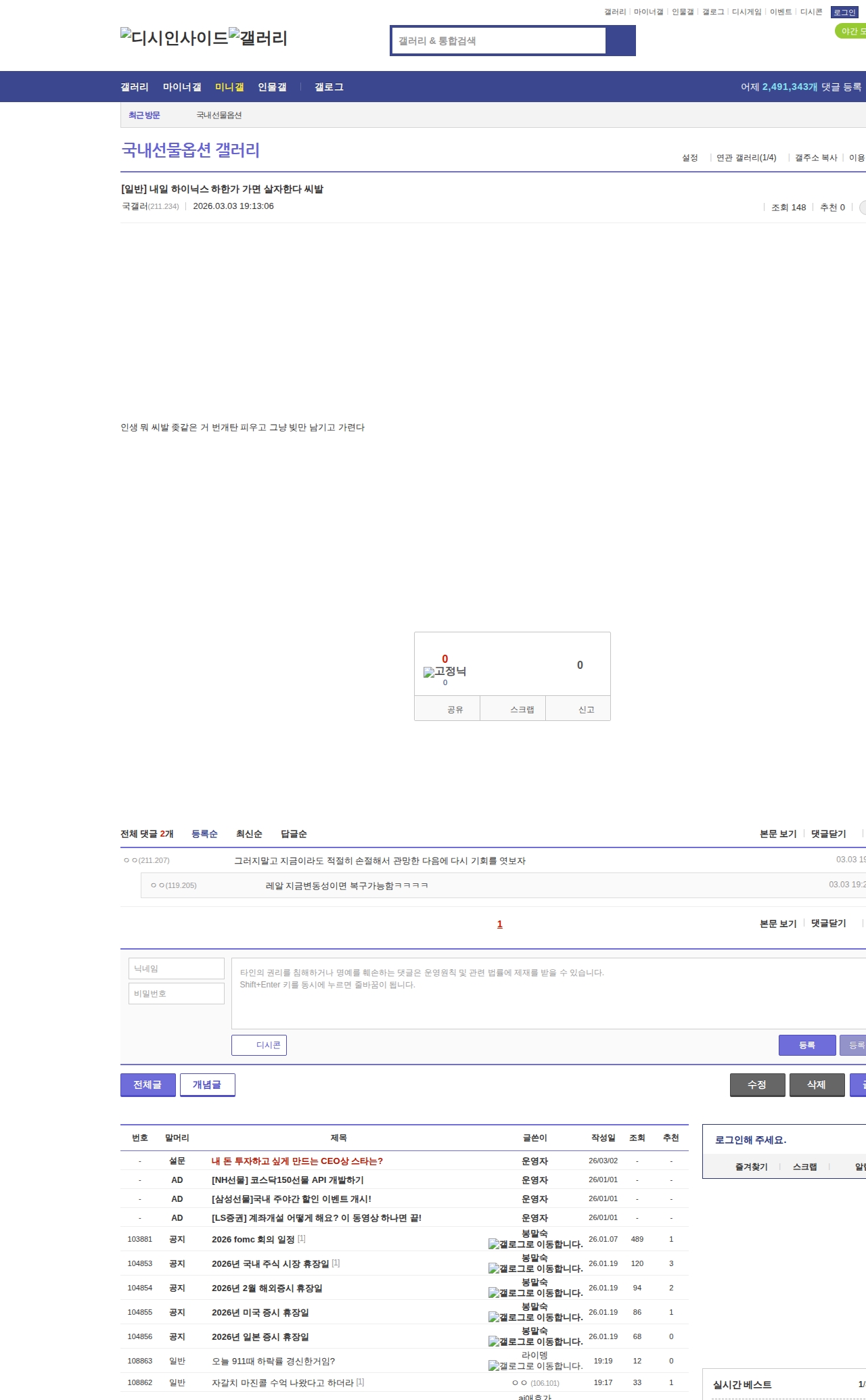Open the post 자갈치 마진콜 수억 나왔다고 하더라
This screenshot has height=1400, width=866.
[x=283, y=1383]
